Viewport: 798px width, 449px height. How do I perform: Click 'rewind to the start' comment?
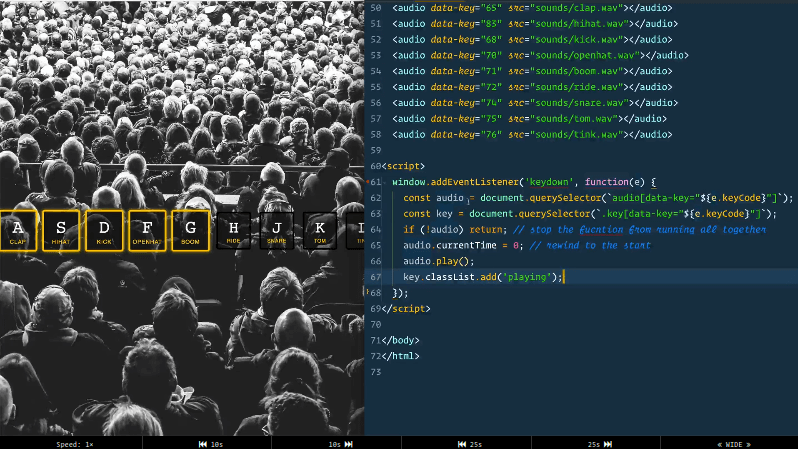(x=590, y=245)
